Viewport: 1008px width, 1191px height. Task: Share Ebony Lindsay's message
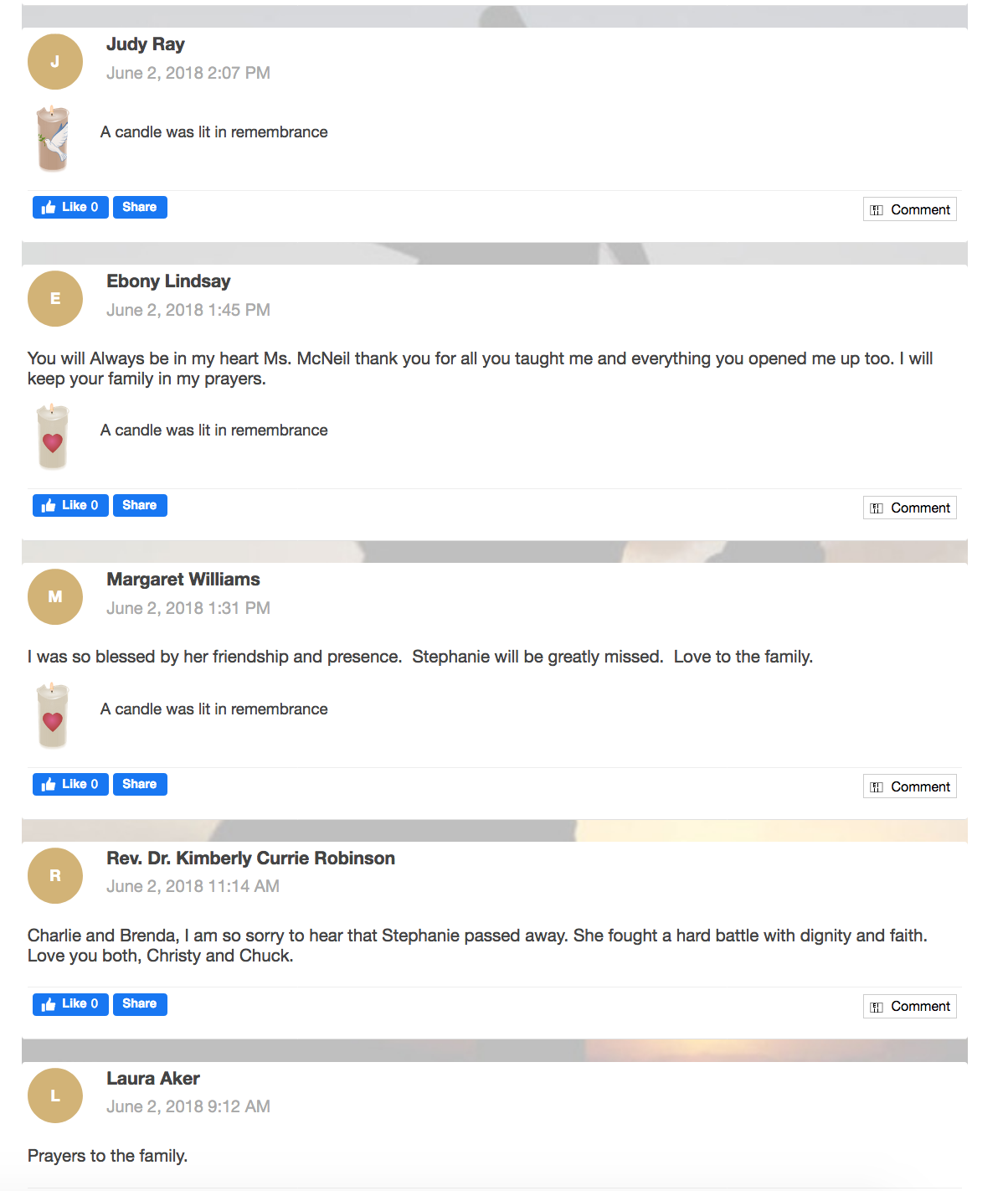click(x=140, y=505)
